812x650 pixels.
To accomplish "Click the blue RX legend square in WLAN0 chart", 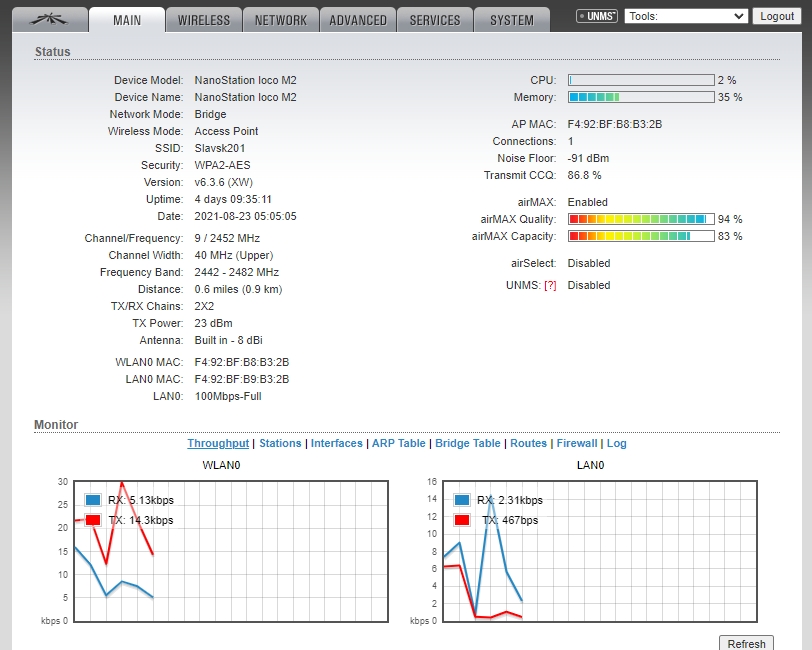I will point(93,500).
